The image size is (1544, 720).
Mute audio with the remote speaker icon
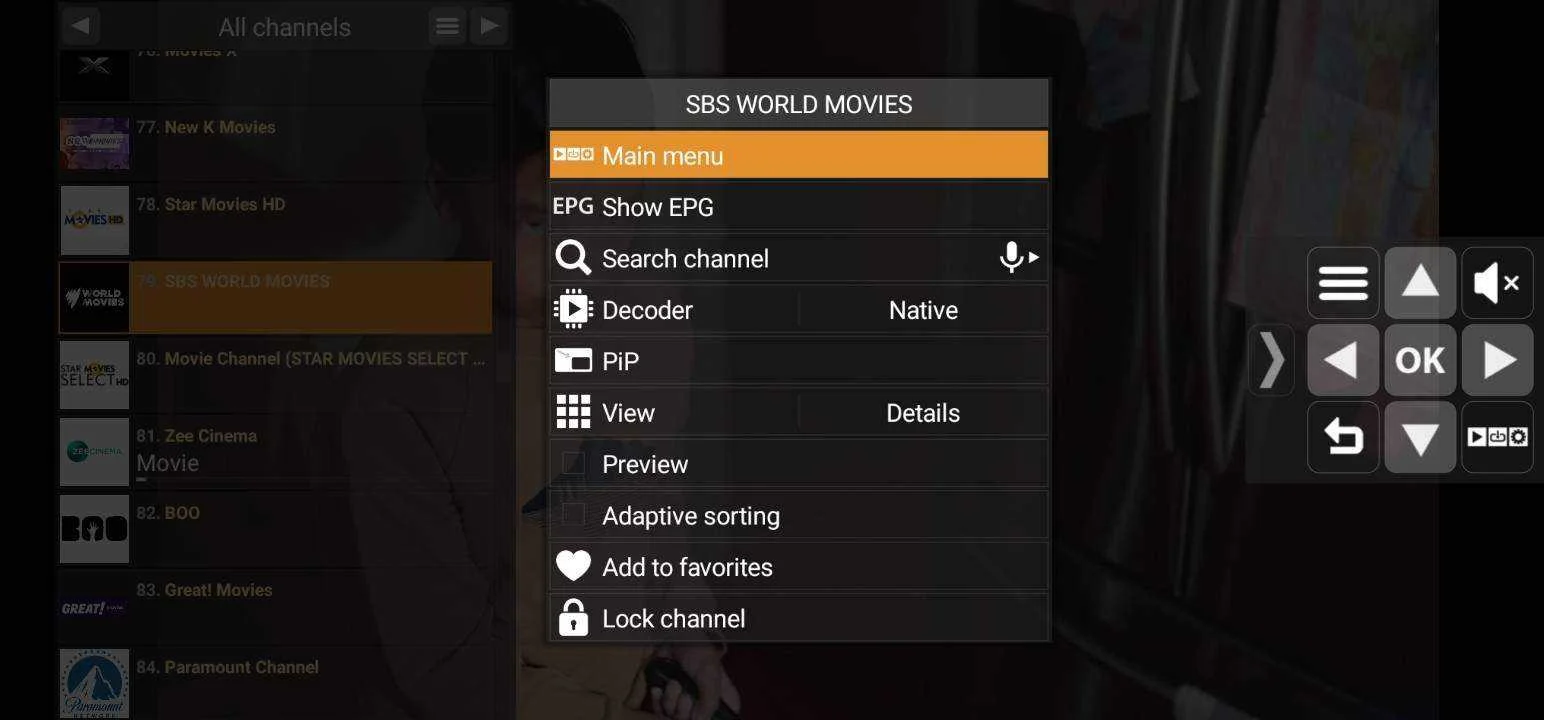click(1497, 283)
